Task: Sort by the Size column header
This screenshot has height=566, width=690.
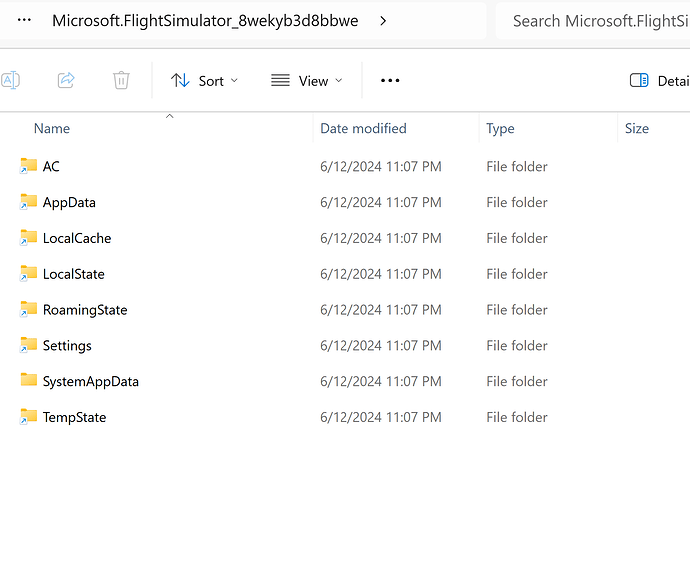Action: pyautogui.click(x=637, y=129)
